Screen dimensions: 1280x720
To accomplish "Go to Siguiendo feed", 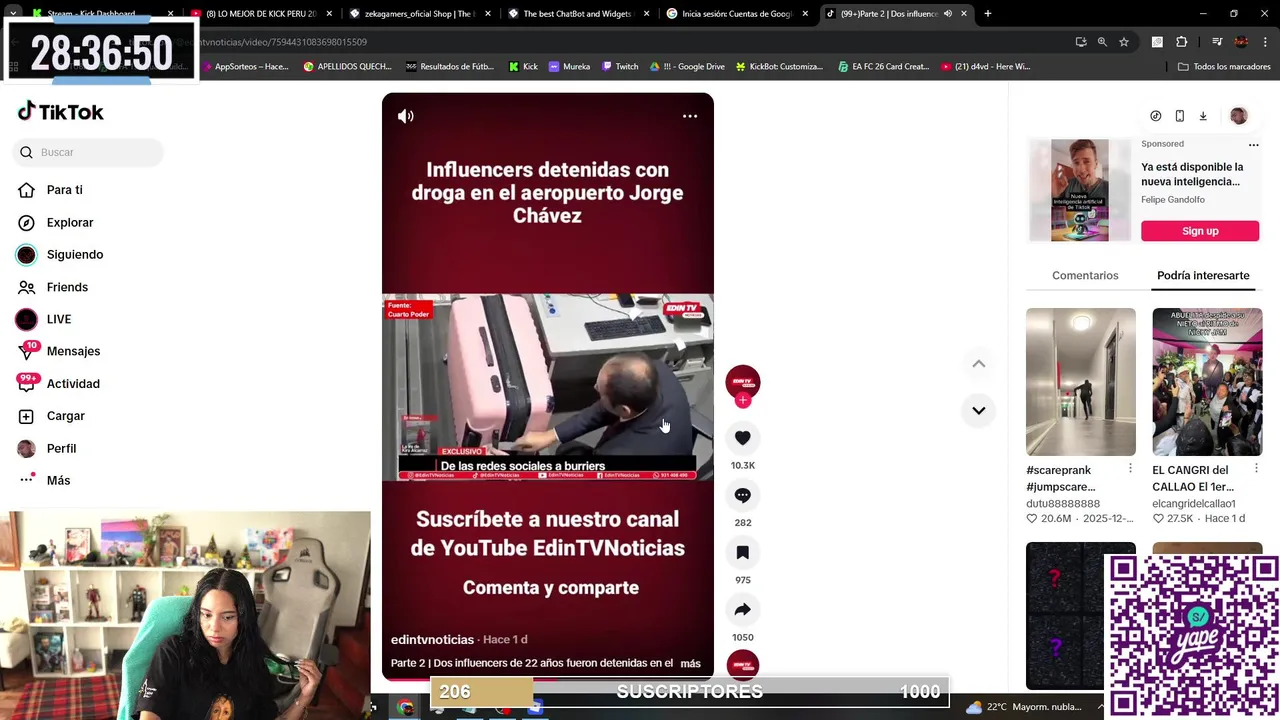I will [60, 255].
